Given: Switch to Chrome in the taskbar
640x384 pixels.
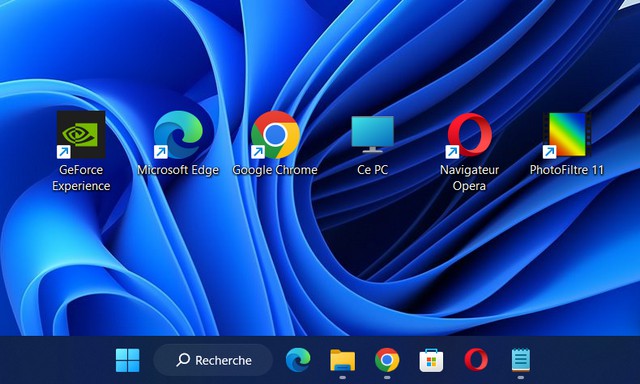Looking at the screenshot, I should pyautogui.click(x=387, y=360).
